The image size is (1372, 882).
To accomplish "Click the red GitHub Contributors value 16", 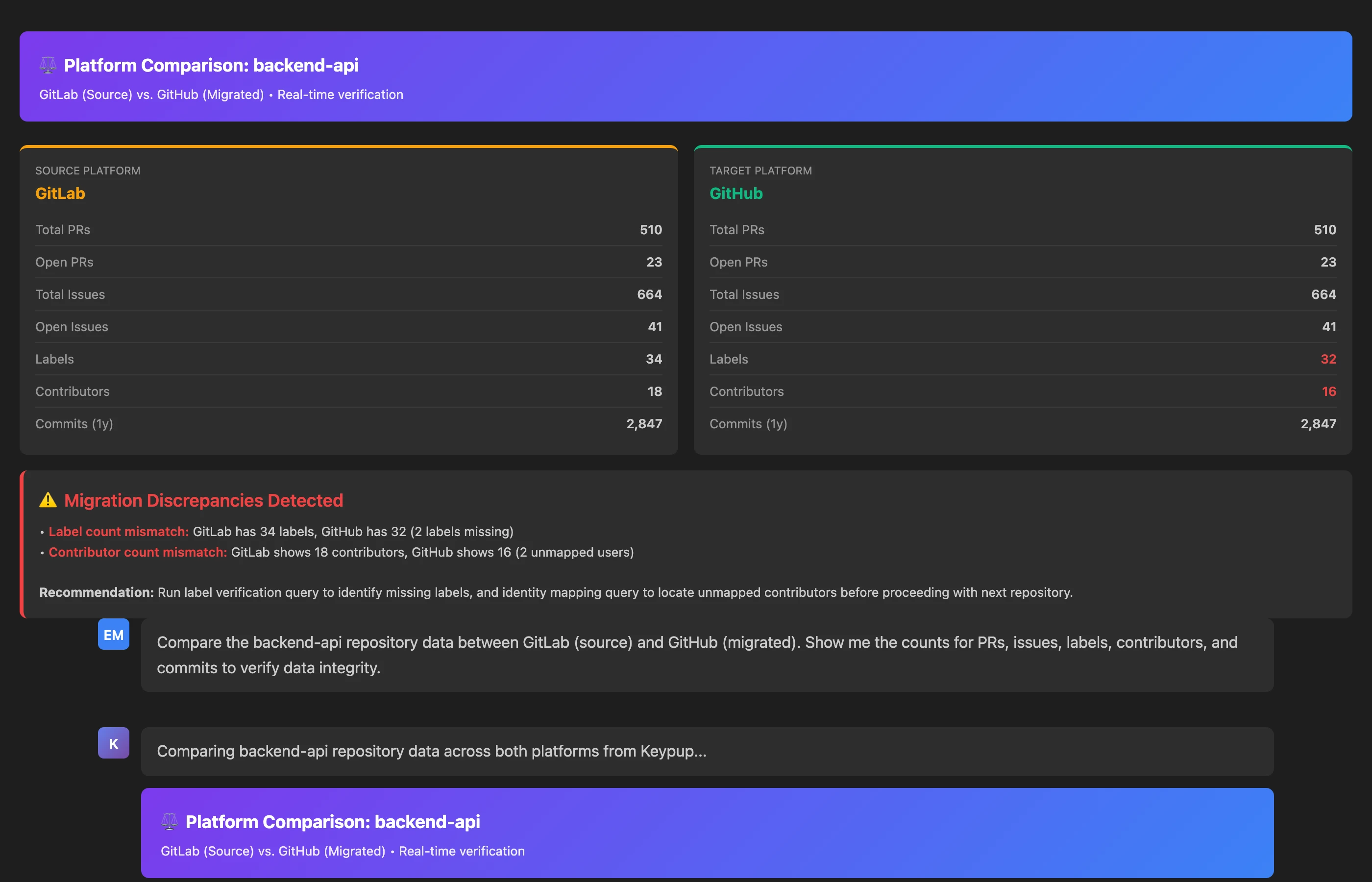I will click(1329, 392).
